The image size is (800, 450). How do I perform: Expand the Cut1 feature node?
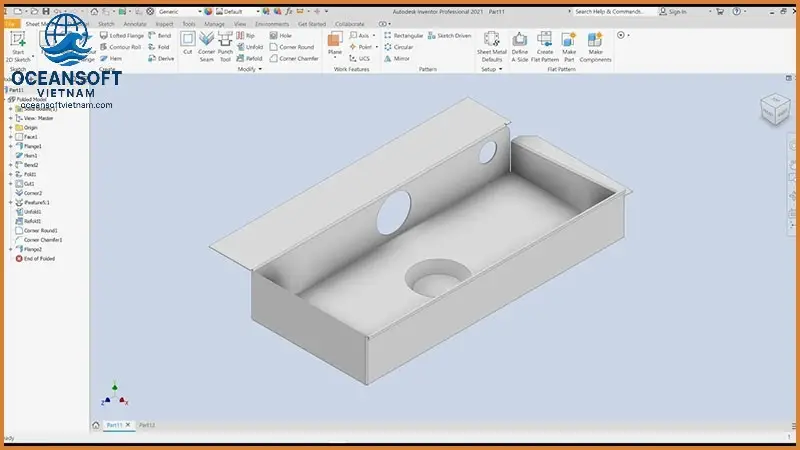(10, 183)
